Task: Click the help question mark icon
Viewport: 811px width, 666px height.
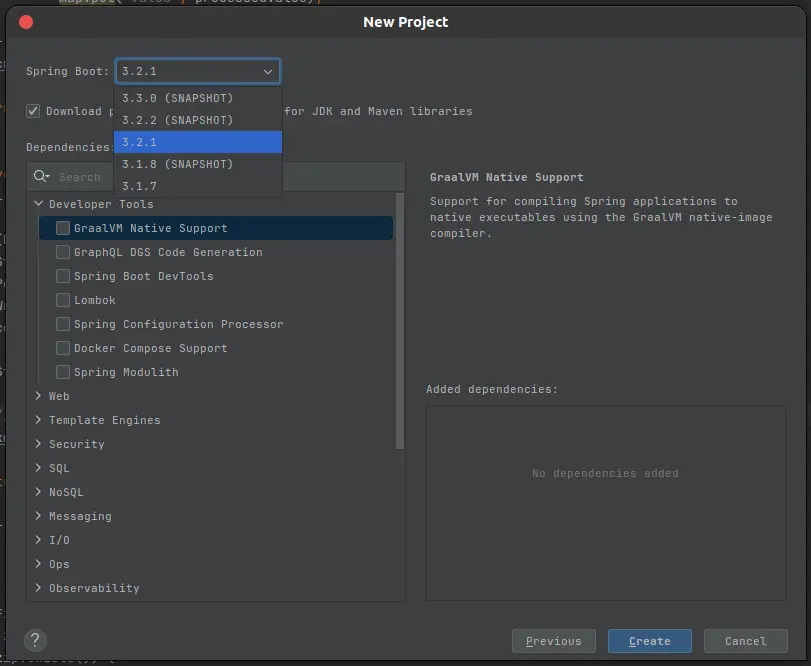Action: point(35,640)
